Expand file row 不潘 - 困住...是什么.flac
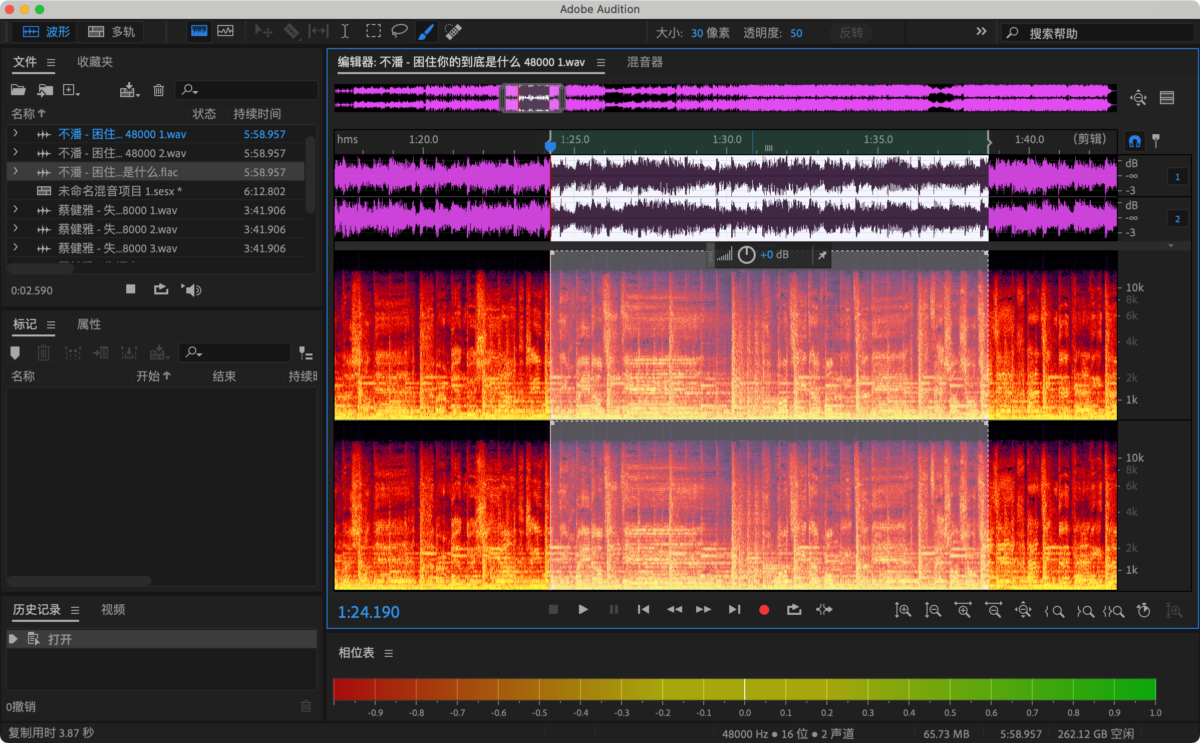Viewport: 1200px width, 743px height. click(x=15, y=172)
